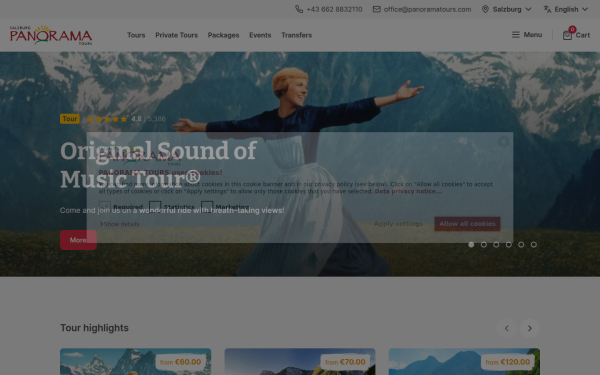Click the Original Sound of Music Tour heading
The image size is (600, 375).
[x=158, y=165]
